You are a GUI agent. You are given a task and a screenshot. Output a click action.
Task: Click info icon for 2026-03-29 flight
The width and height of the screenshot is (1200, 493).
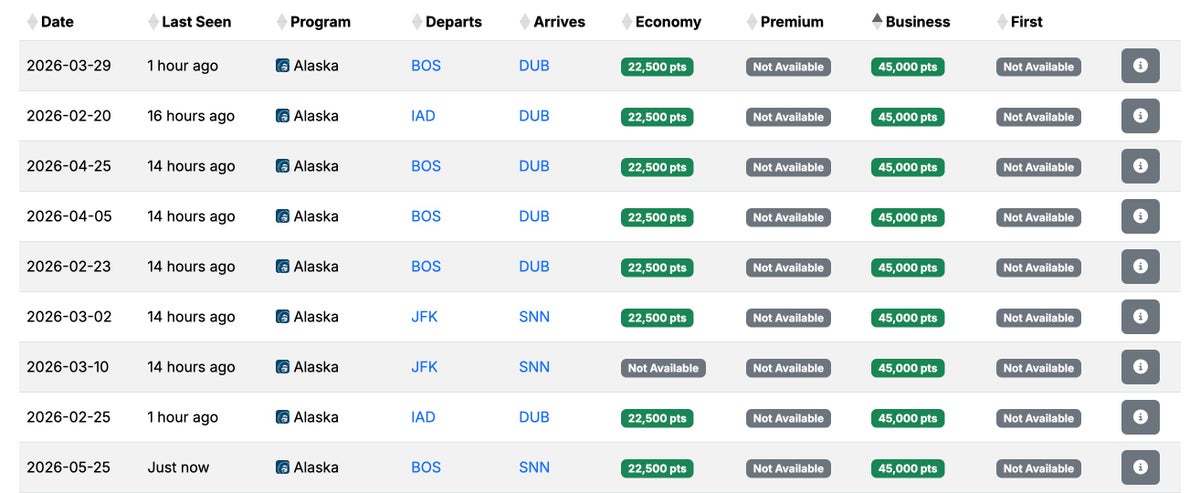(1140, 65)
